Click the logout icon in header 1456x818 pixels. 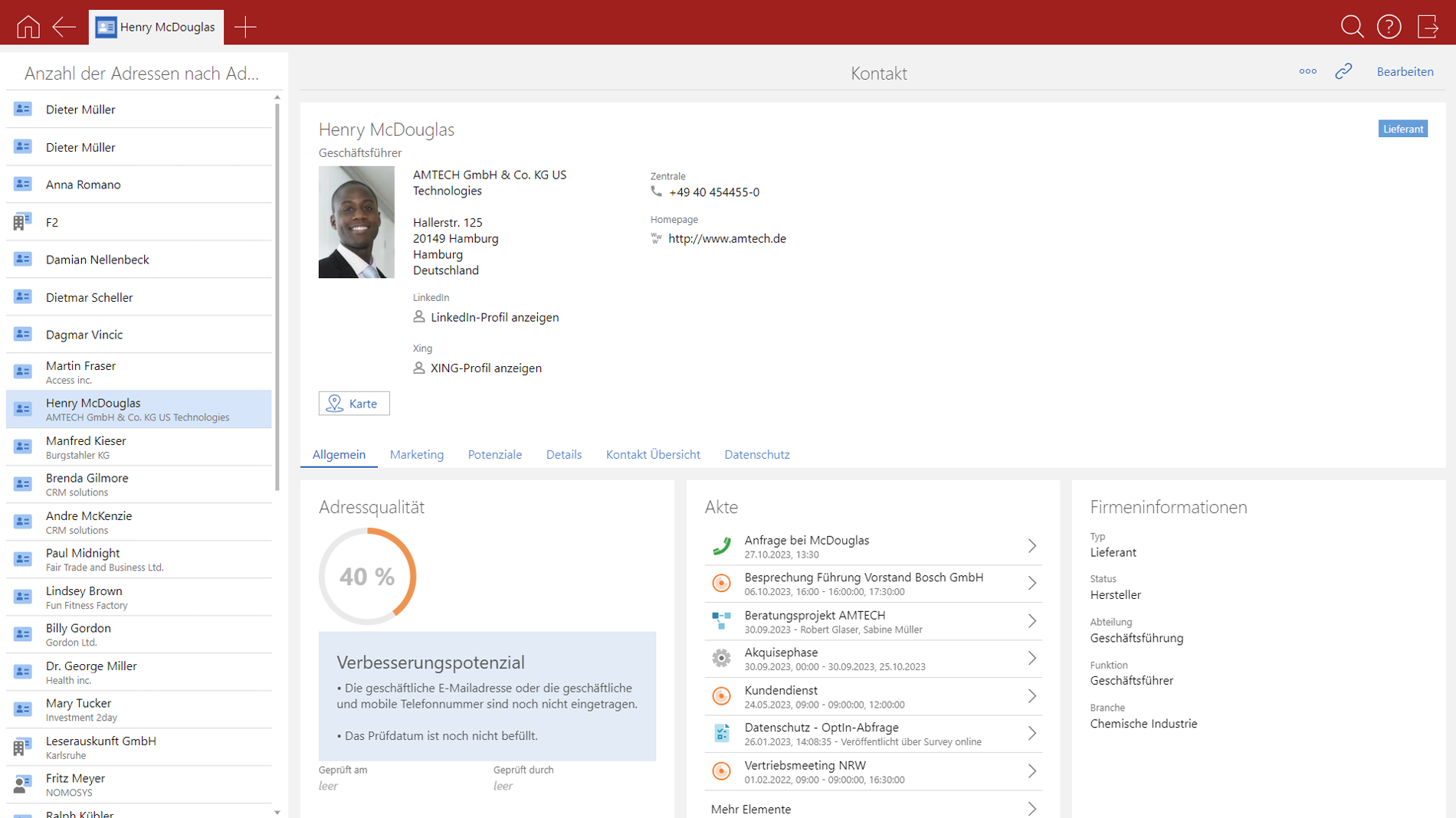click(x=1428, y=27)
